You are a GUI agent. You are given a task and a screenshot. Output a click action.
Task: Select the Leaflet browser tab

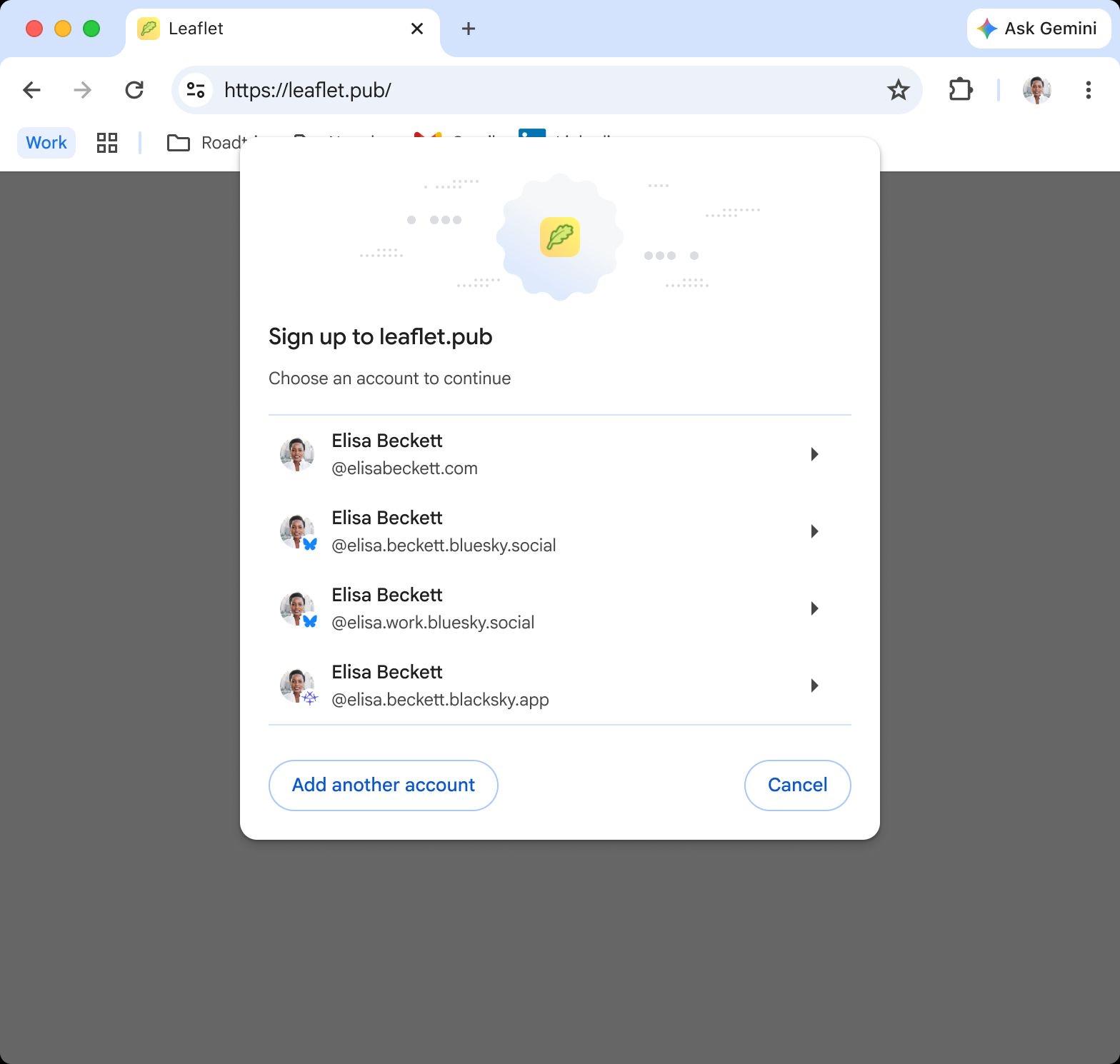283,29
